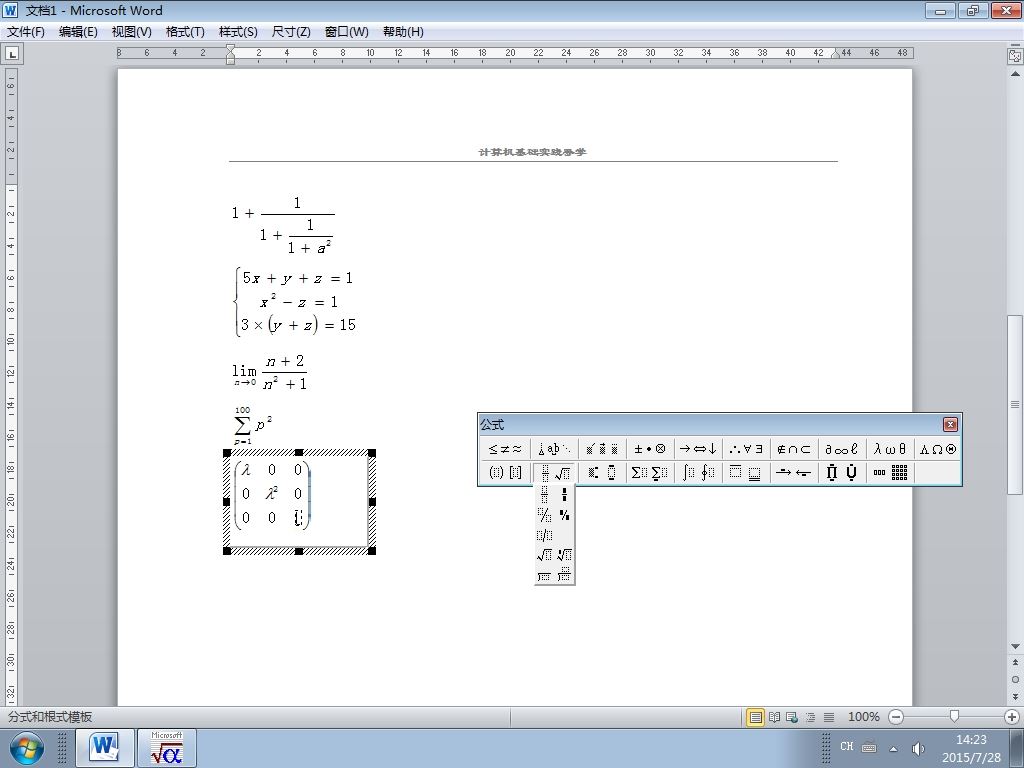The width and height of the screenshot is (1024, 768).
Task: Insert long division template
Action: (x=545, y=575)
